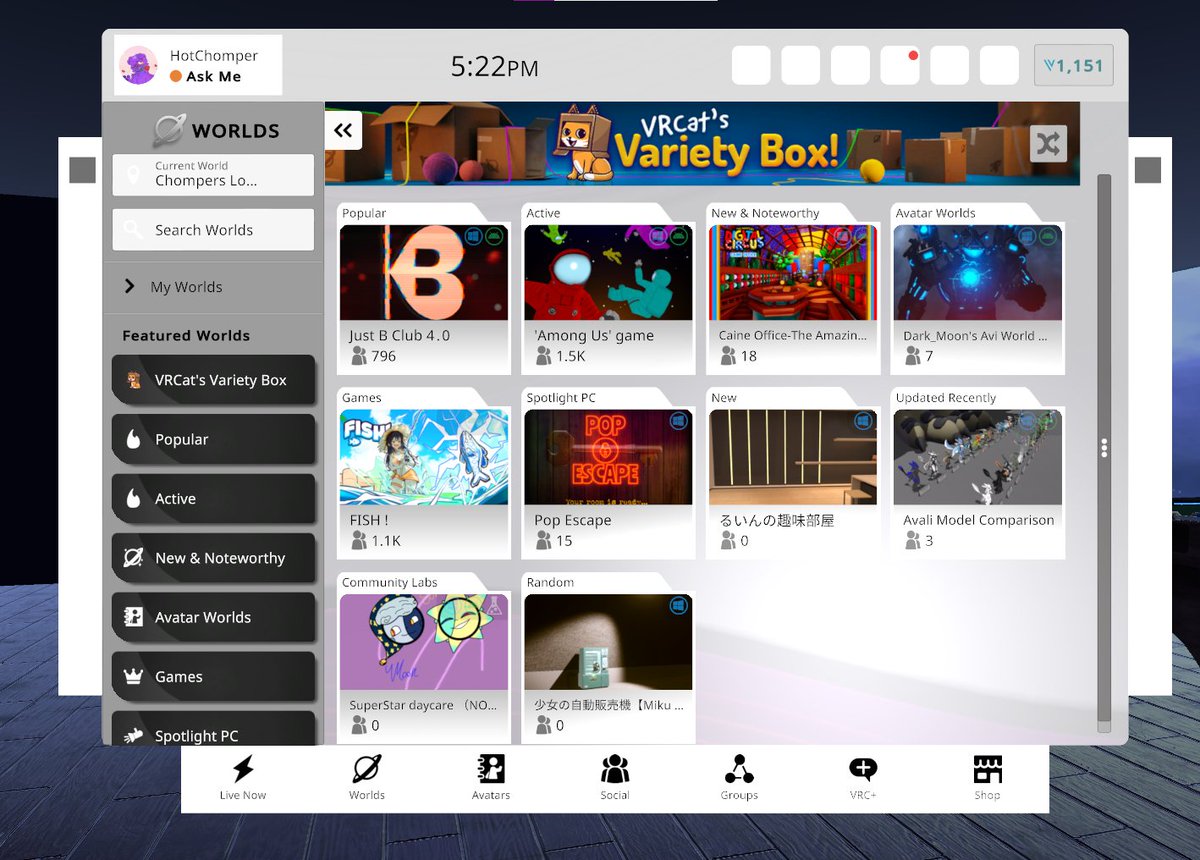
Task: Open Pop Escape world thumbnail
Action: pos(608,457)
